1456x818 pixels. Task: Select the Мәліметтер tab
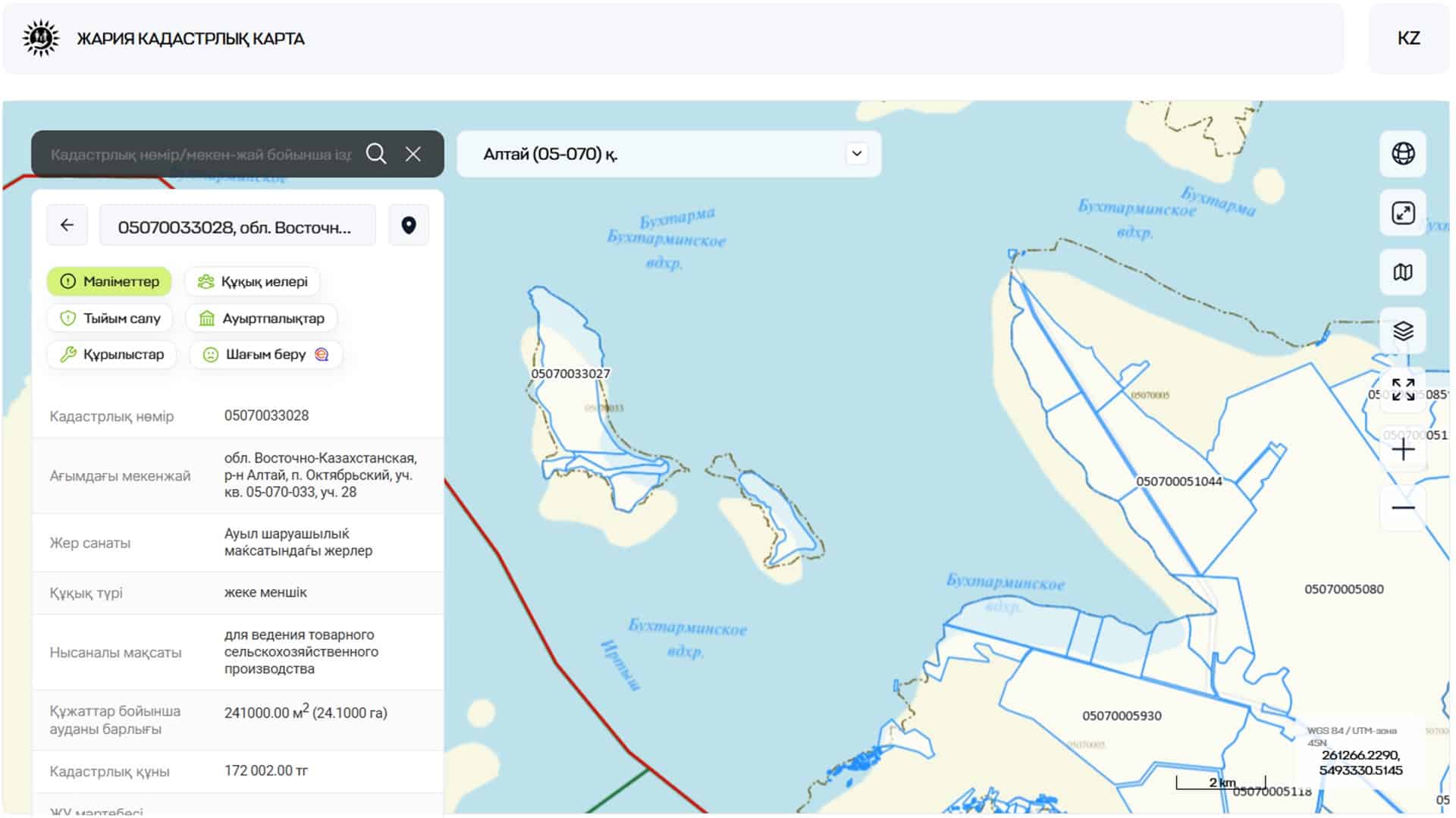pyautogui.click(x=109, y=281)
